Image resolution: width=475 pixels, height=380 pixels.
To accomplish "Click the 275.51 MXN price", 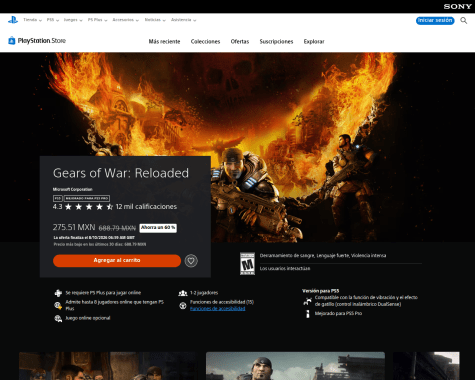I will (x=74, y=227).
